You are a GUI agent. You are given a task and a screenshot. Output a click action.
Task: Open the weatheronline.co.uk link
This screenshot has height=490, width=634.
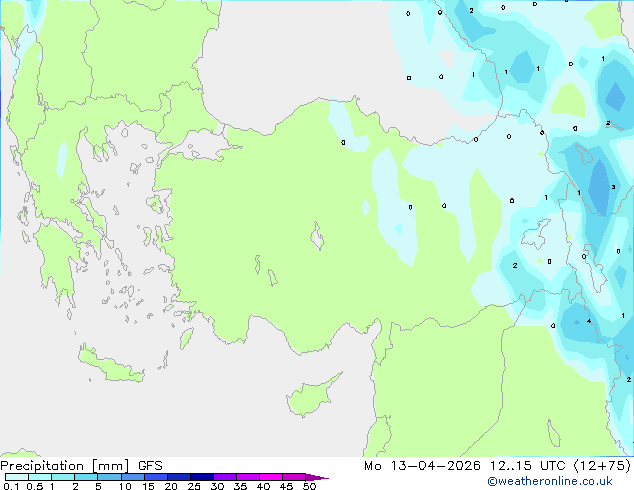pos(549,481)
